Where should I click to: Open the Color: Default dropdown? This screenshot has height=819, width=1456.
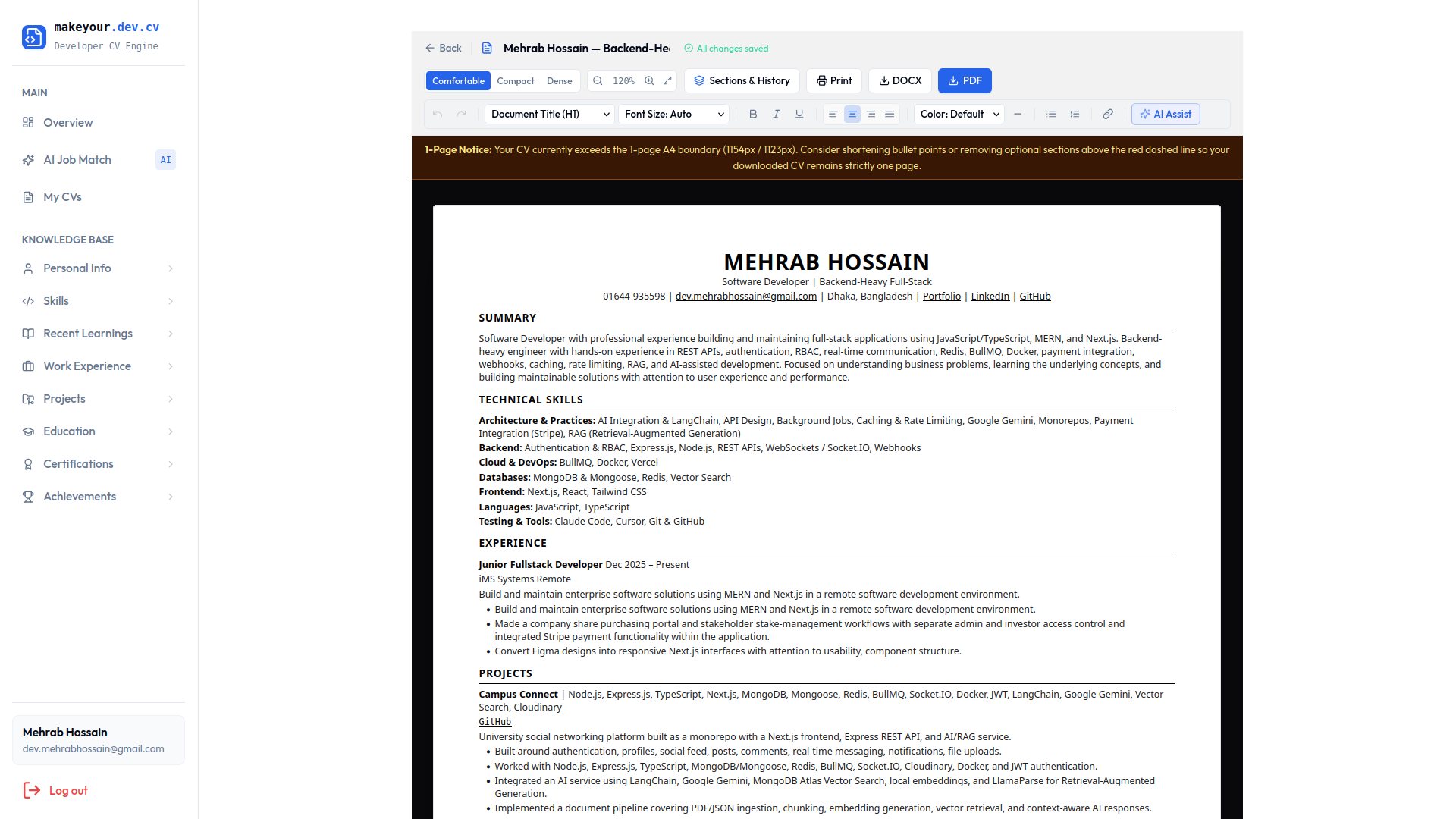[x=959, y=115]
